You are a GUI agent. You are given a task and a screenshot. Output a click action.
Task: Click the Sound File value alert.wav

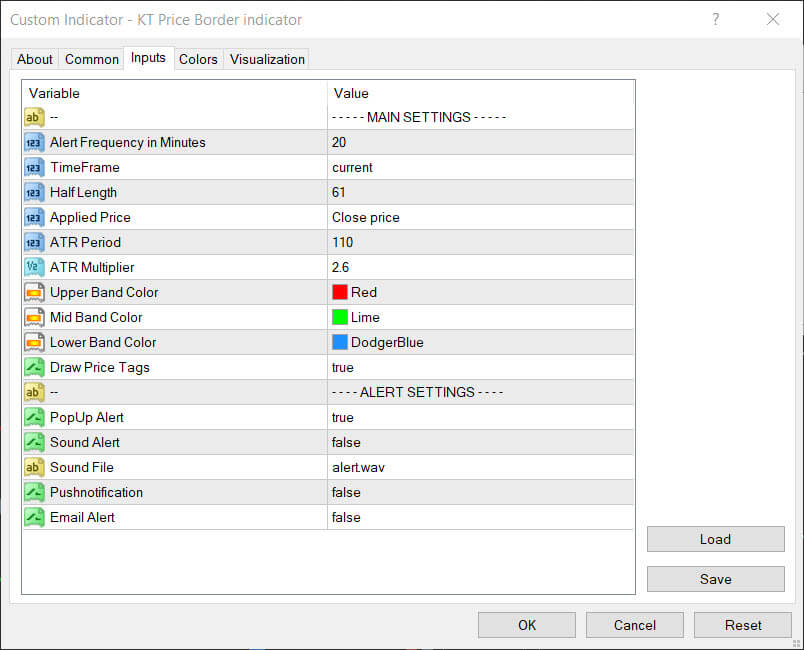pyautogui.click(x=358, y=468)
